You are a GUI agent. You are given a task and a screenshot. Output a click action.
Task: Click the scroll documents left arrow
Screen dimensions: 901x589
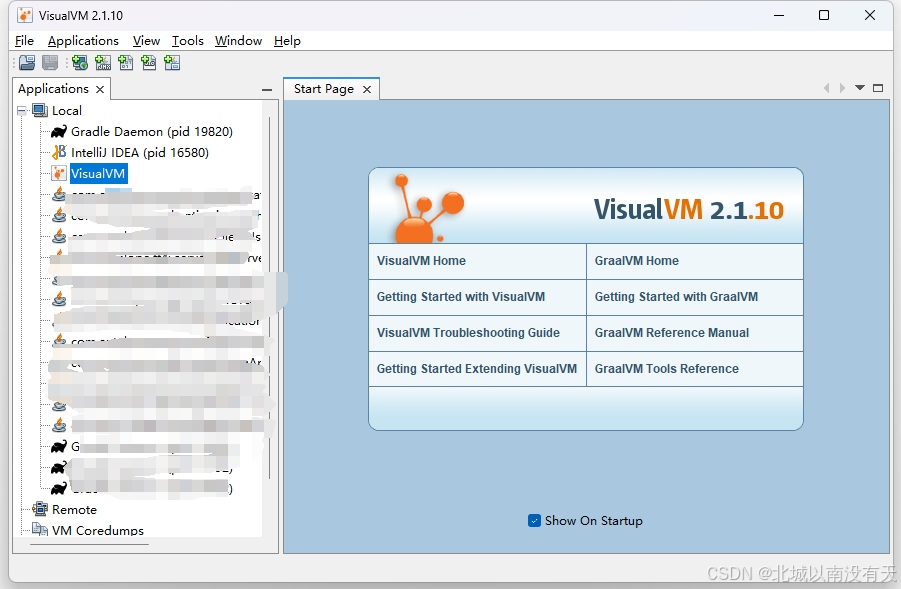click(827, 88)
